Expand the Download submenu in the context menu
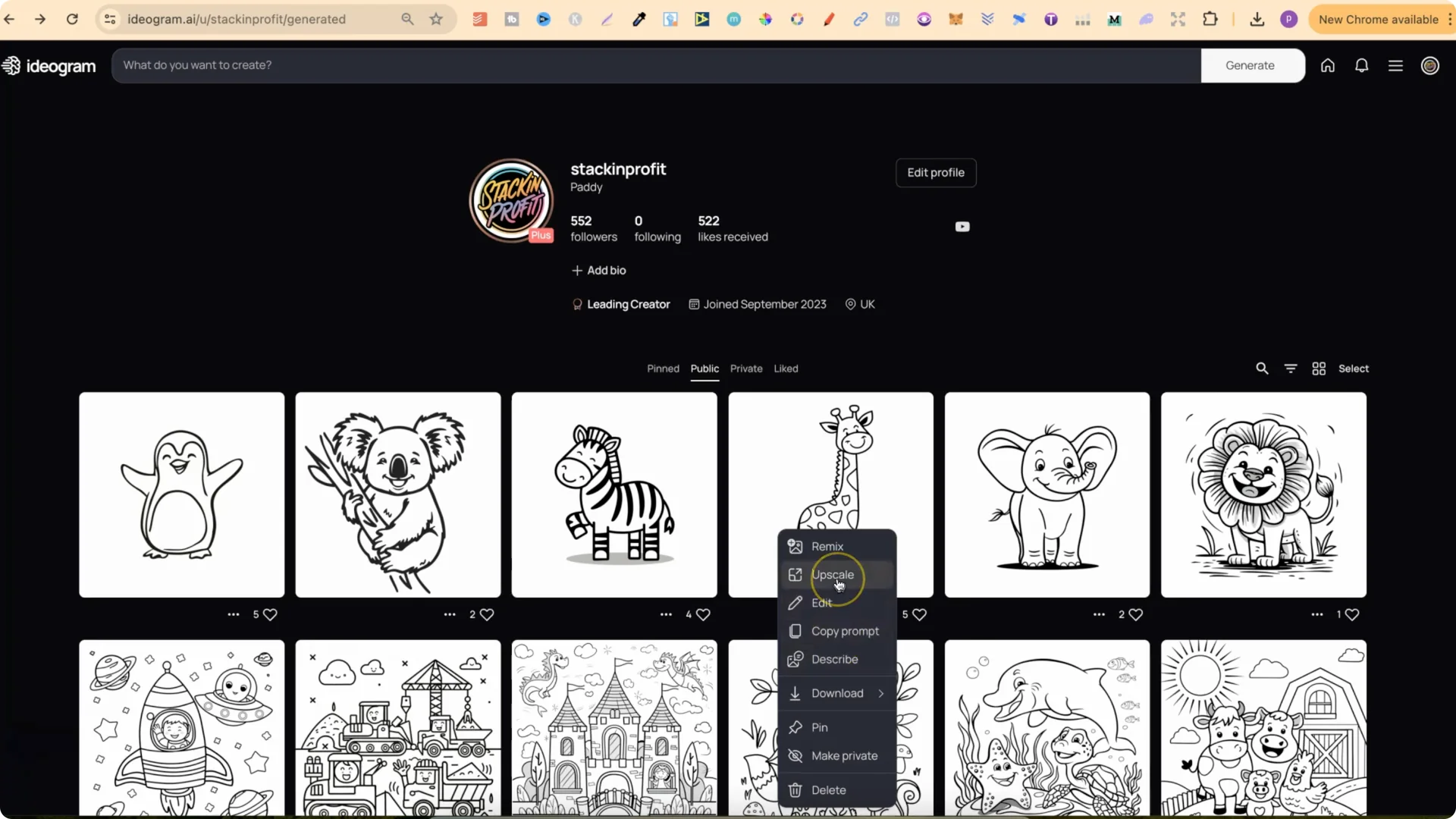The width and height of the screenshot is (1456, 819). 837,693
